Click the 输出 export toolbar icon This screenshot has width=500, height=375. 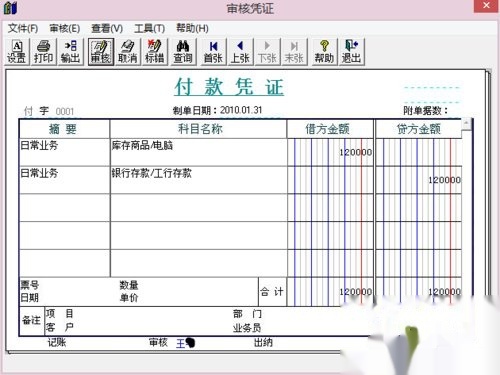[x=70, y=52]
